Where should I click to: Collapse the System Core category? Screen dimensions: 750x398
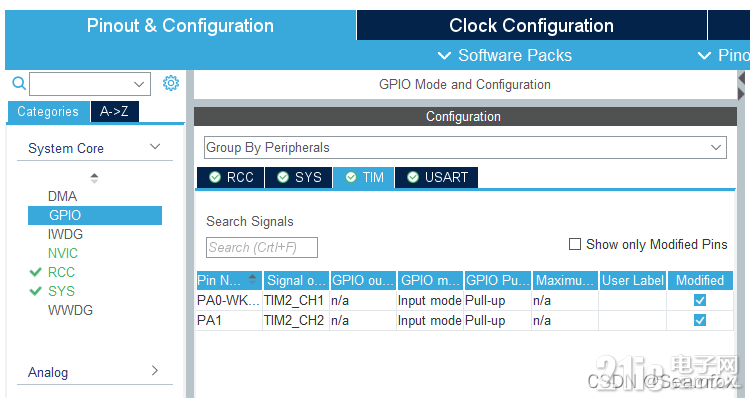pos(154,147)
